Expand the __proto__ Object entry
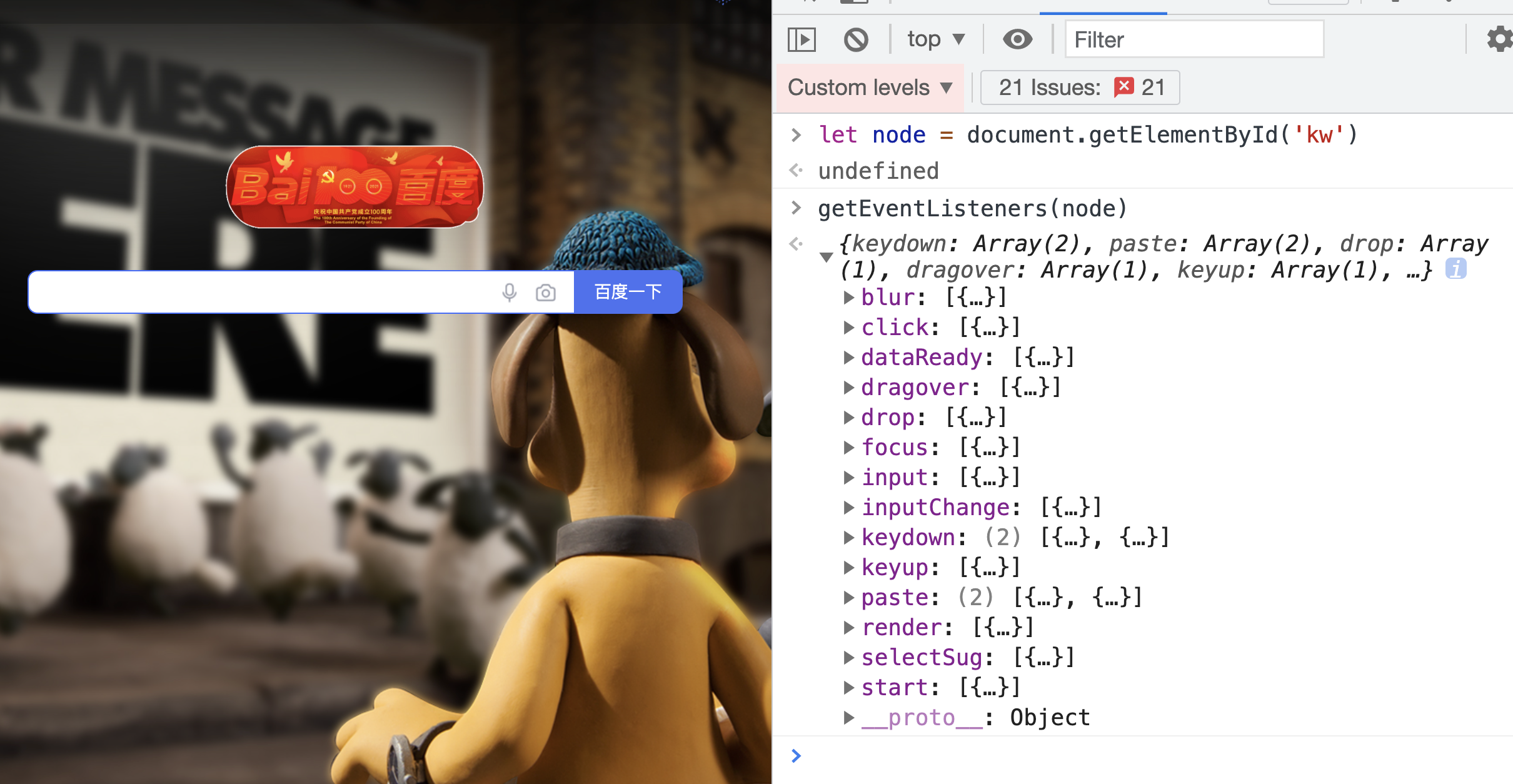 (848, 717)
